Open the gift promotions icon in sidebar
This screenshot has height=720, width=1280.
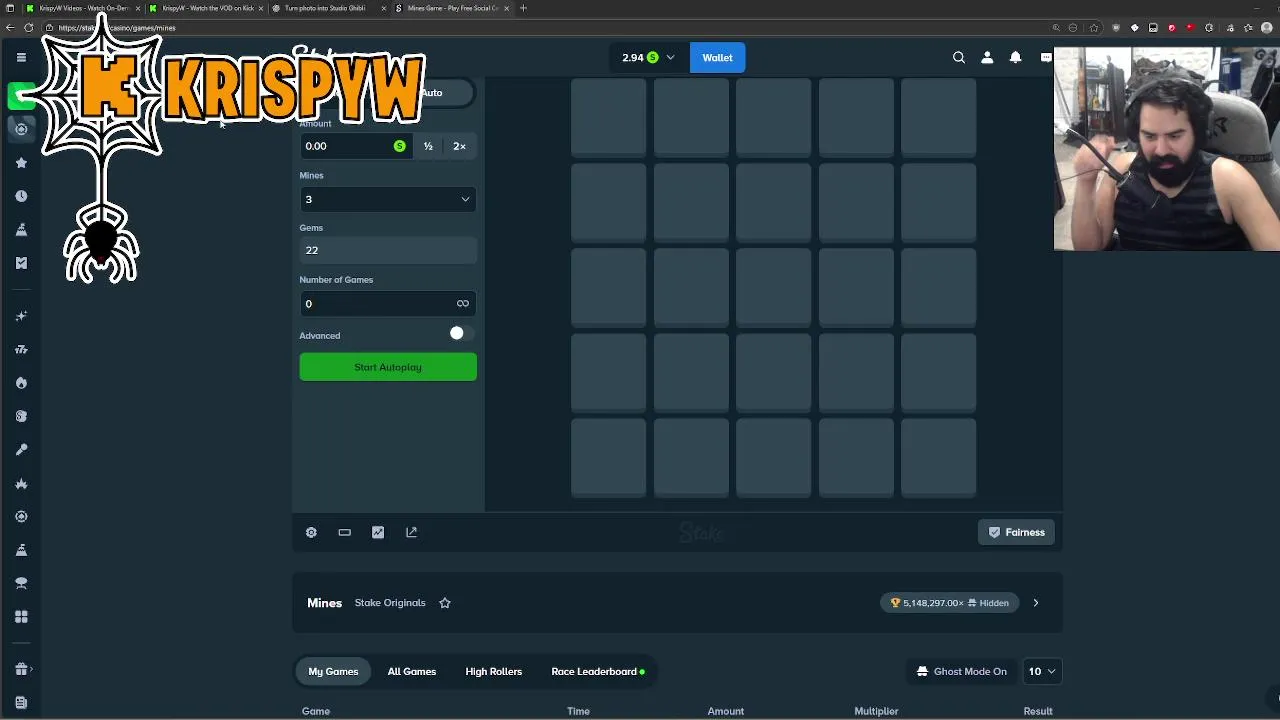21,669
